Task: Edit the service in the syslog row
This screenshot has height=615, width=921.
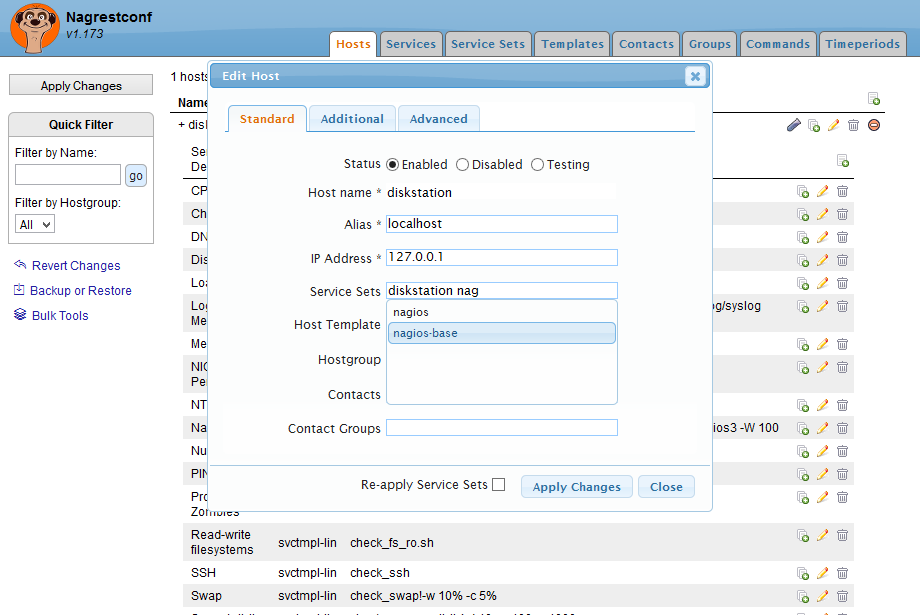Action: pyautogui.click(x=822, y=306)
